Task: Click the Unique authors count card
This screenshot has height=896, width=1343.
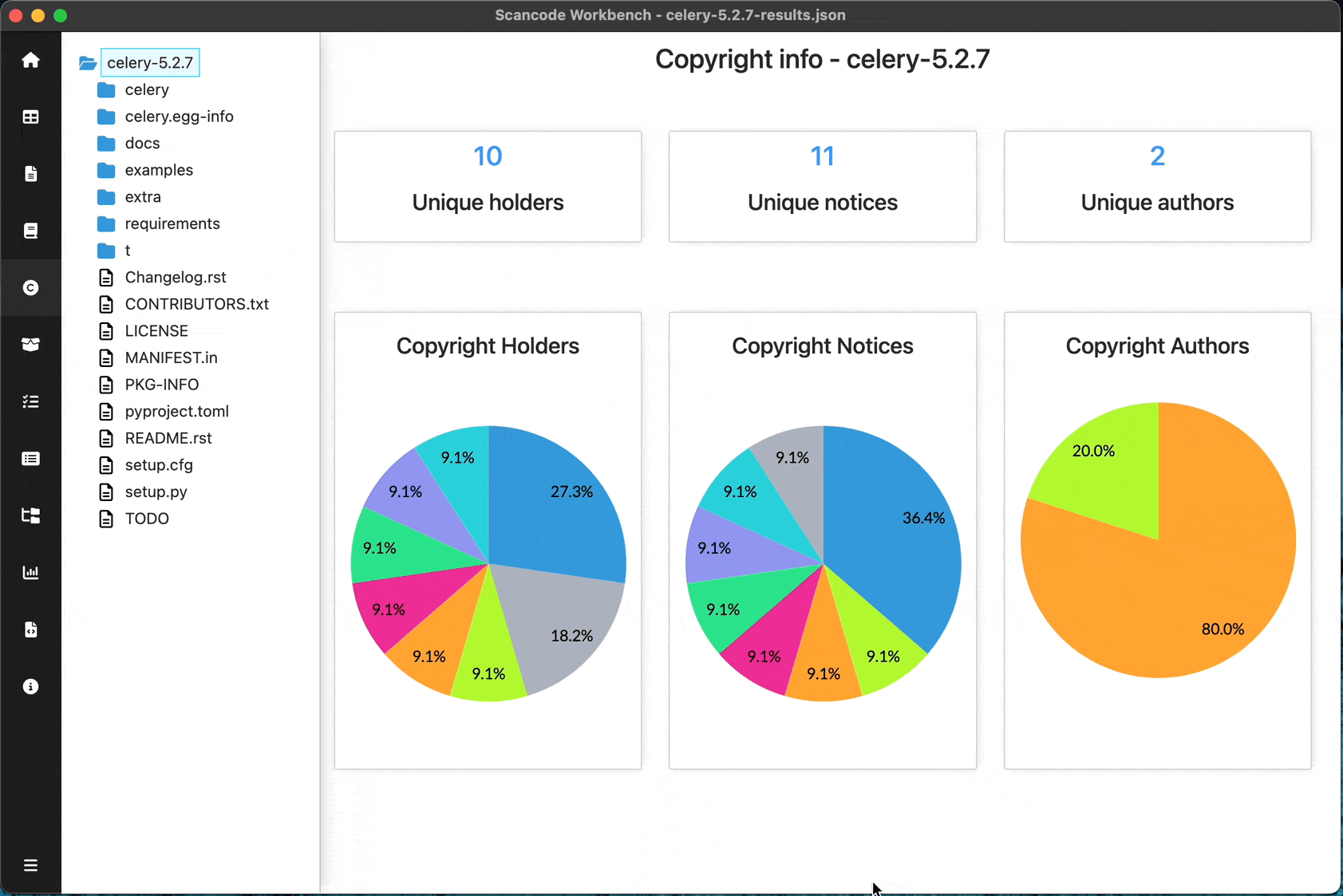Action: 1157,187
